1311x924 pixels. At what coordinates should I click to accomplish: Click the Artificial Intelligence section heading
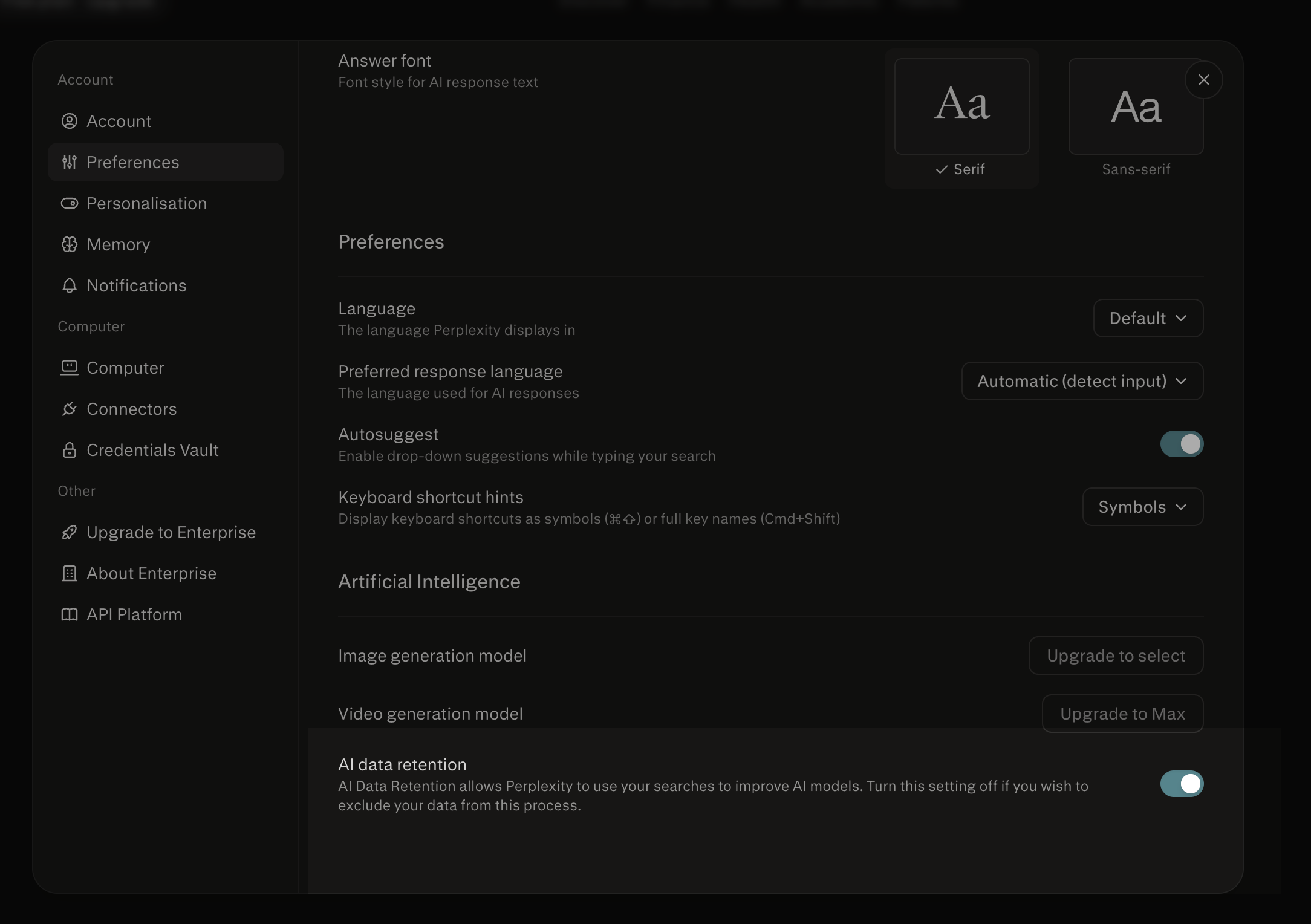tap(429, 582)
